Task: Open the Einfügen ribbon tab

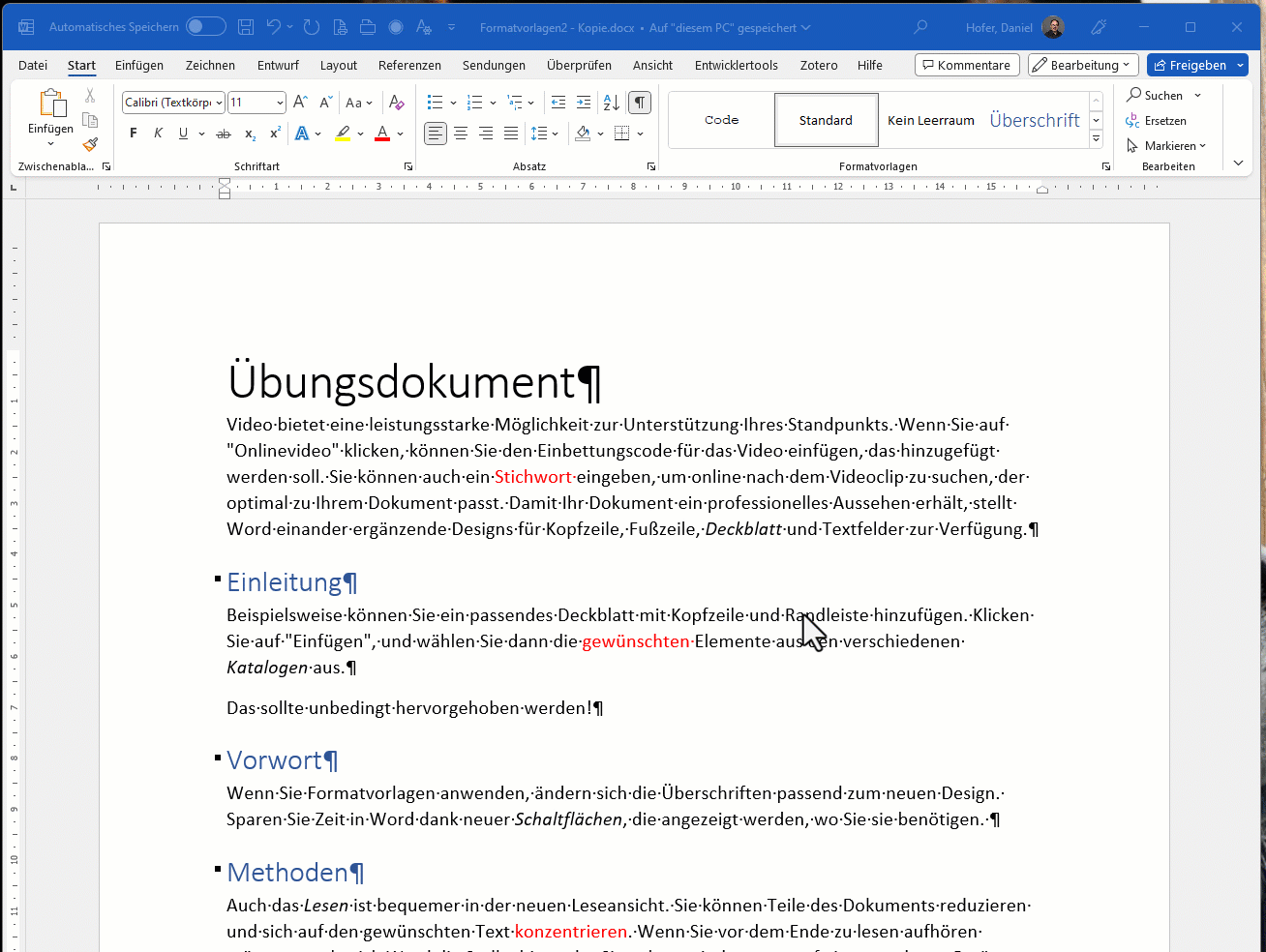Action: point(139,65)
